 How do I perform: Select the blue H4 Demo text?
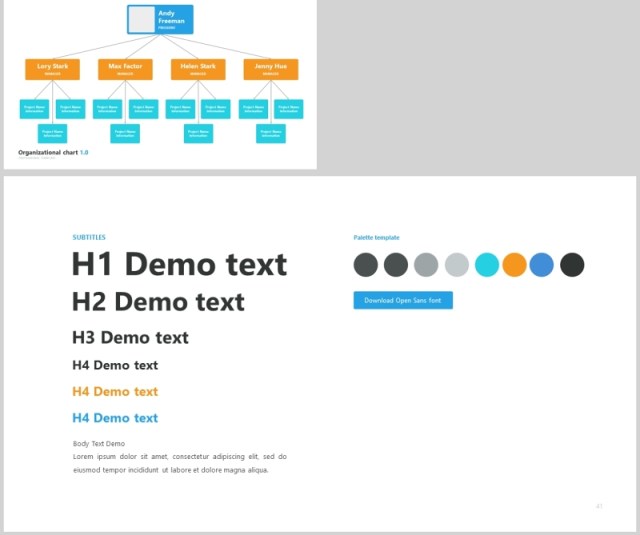(x=115, y=418)
